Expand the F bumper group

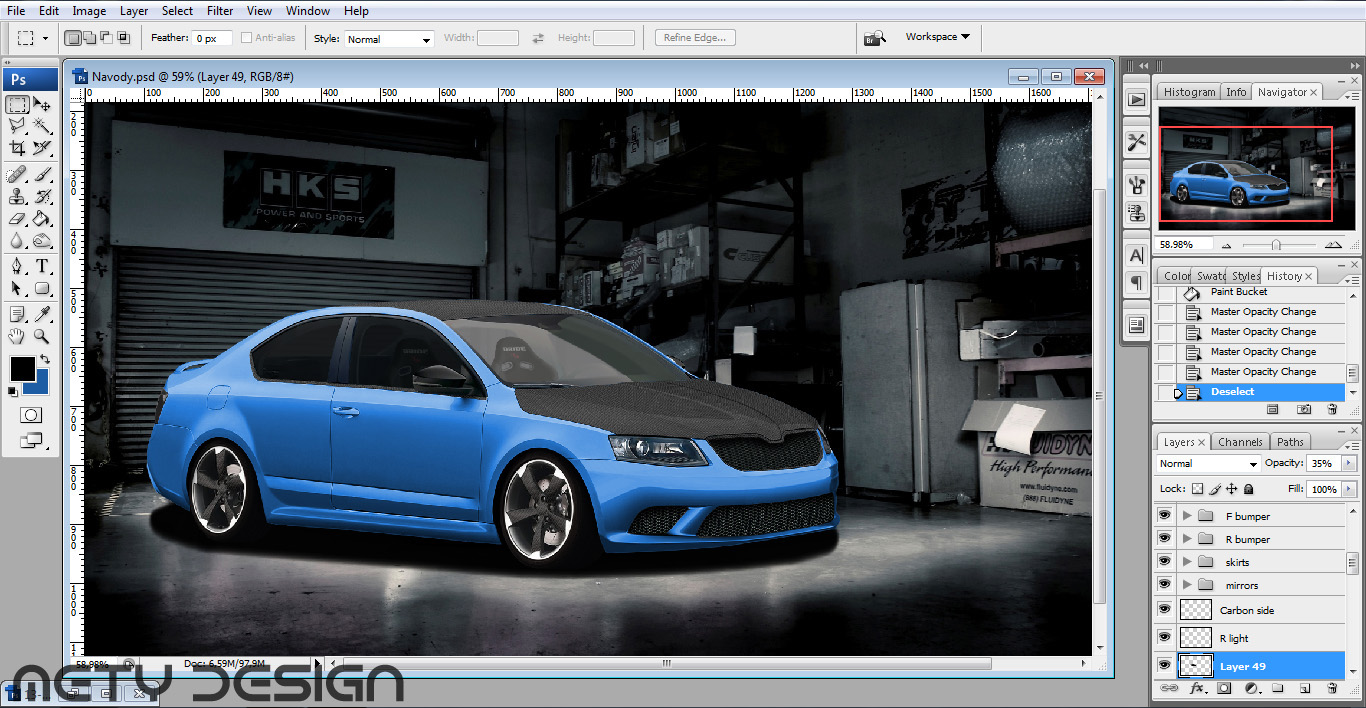pos(1188,516)
